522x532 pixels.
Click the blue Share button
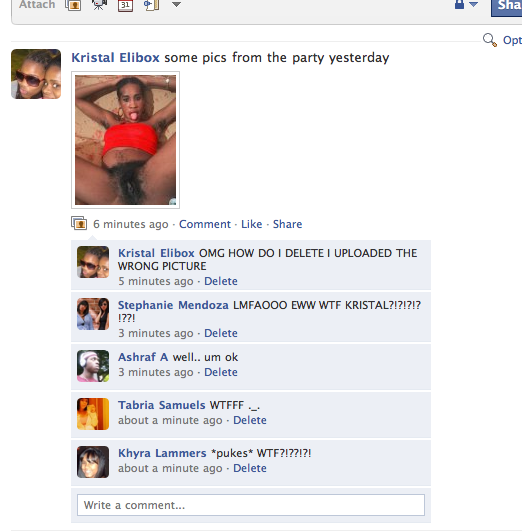pyautogui.click(x=507, y=7)
